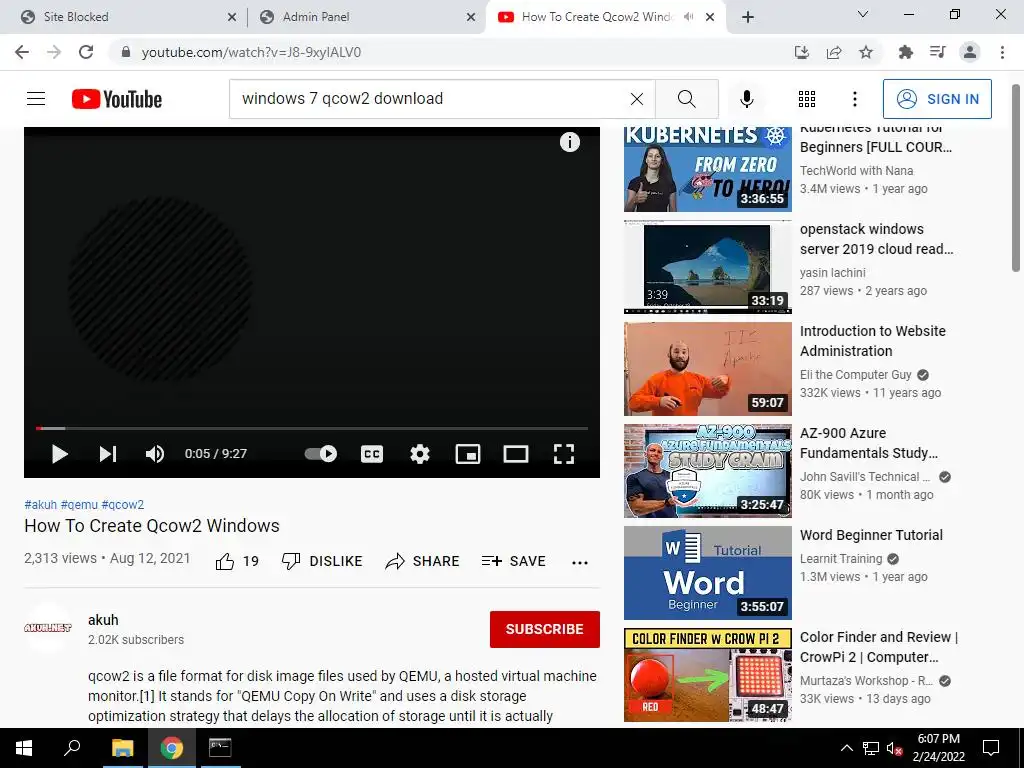Viewport: 1024px width, 768px height.
Task: Click the address bar URL
Action: [x=251, y=52]
